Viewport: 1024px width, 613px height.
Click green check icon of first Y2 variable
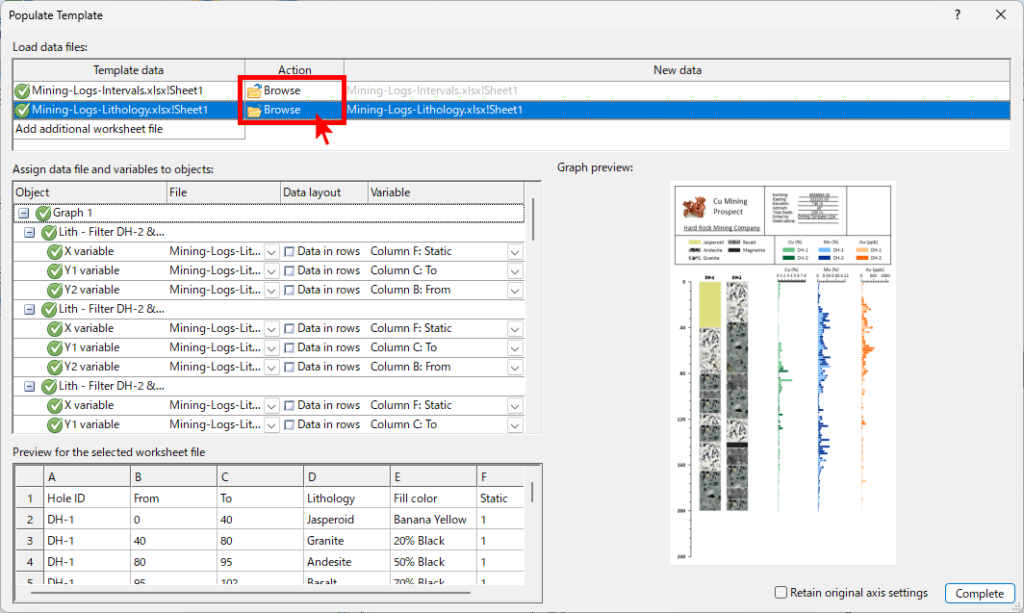tap(55, 290)
